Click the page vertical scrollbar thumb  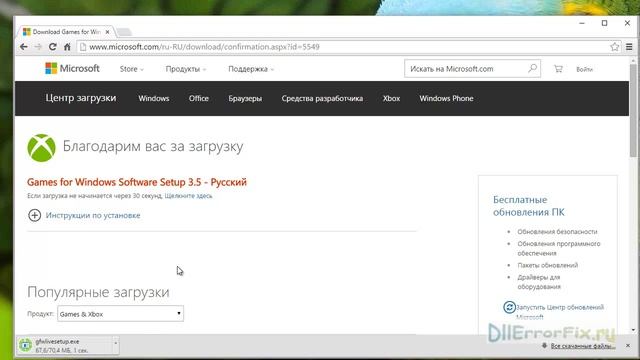(633, 110)
